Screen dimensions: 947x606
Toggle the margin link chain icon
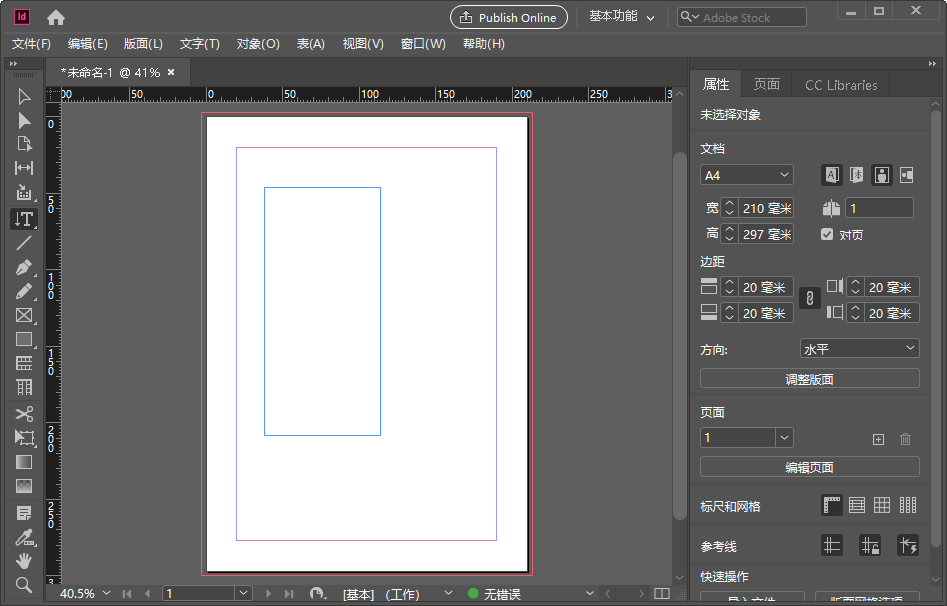click(808, 297)
